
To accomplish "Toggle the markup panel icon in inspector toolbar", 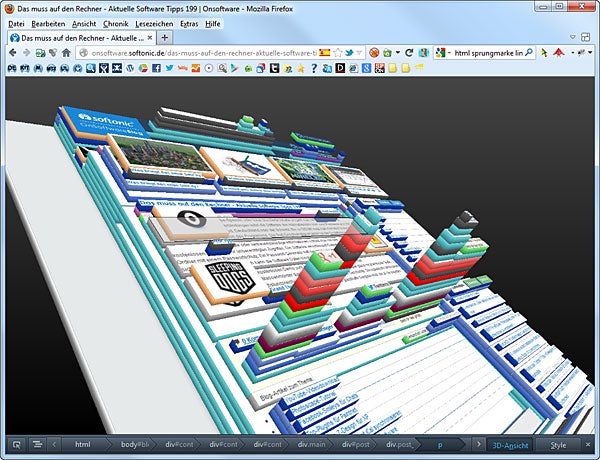I will [37, 444].
